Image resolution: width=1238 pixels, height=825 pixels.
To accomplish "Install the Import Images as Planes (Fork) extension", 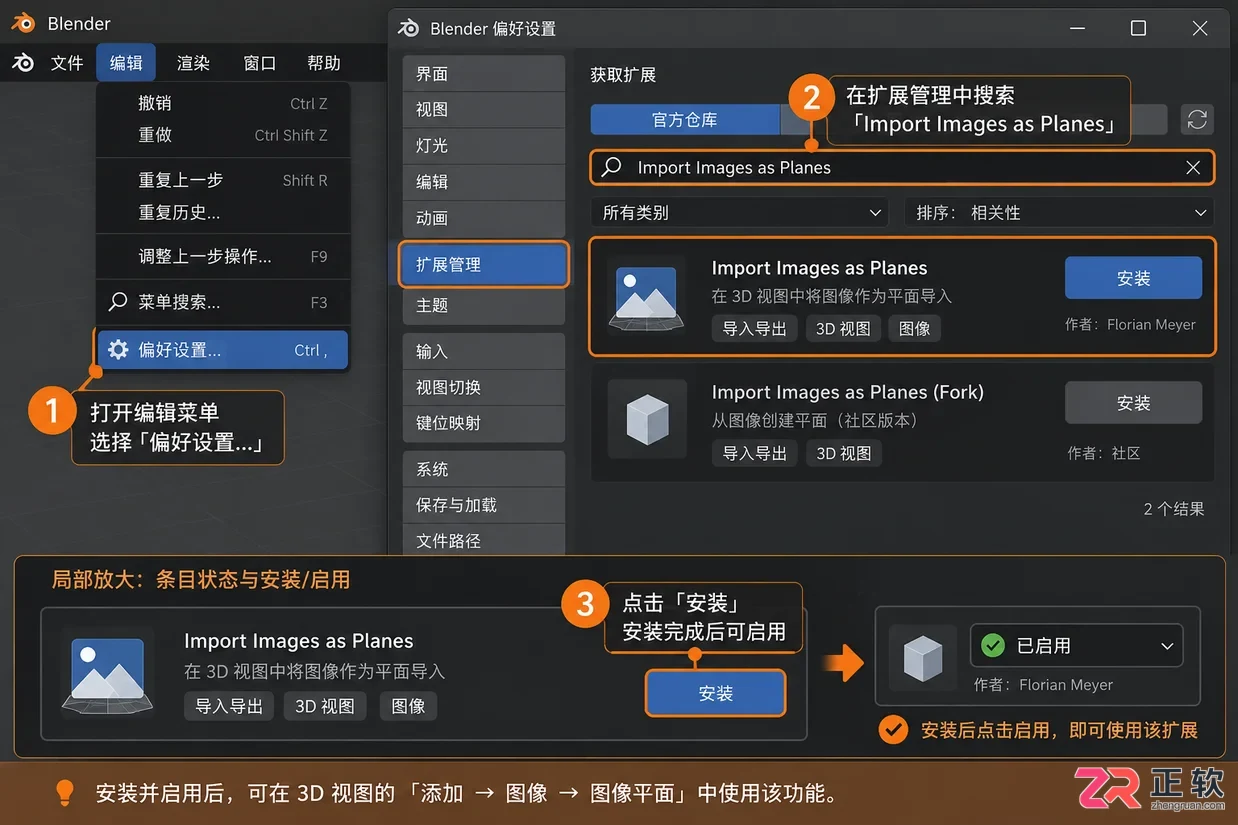I will [x=1133, y=403].
